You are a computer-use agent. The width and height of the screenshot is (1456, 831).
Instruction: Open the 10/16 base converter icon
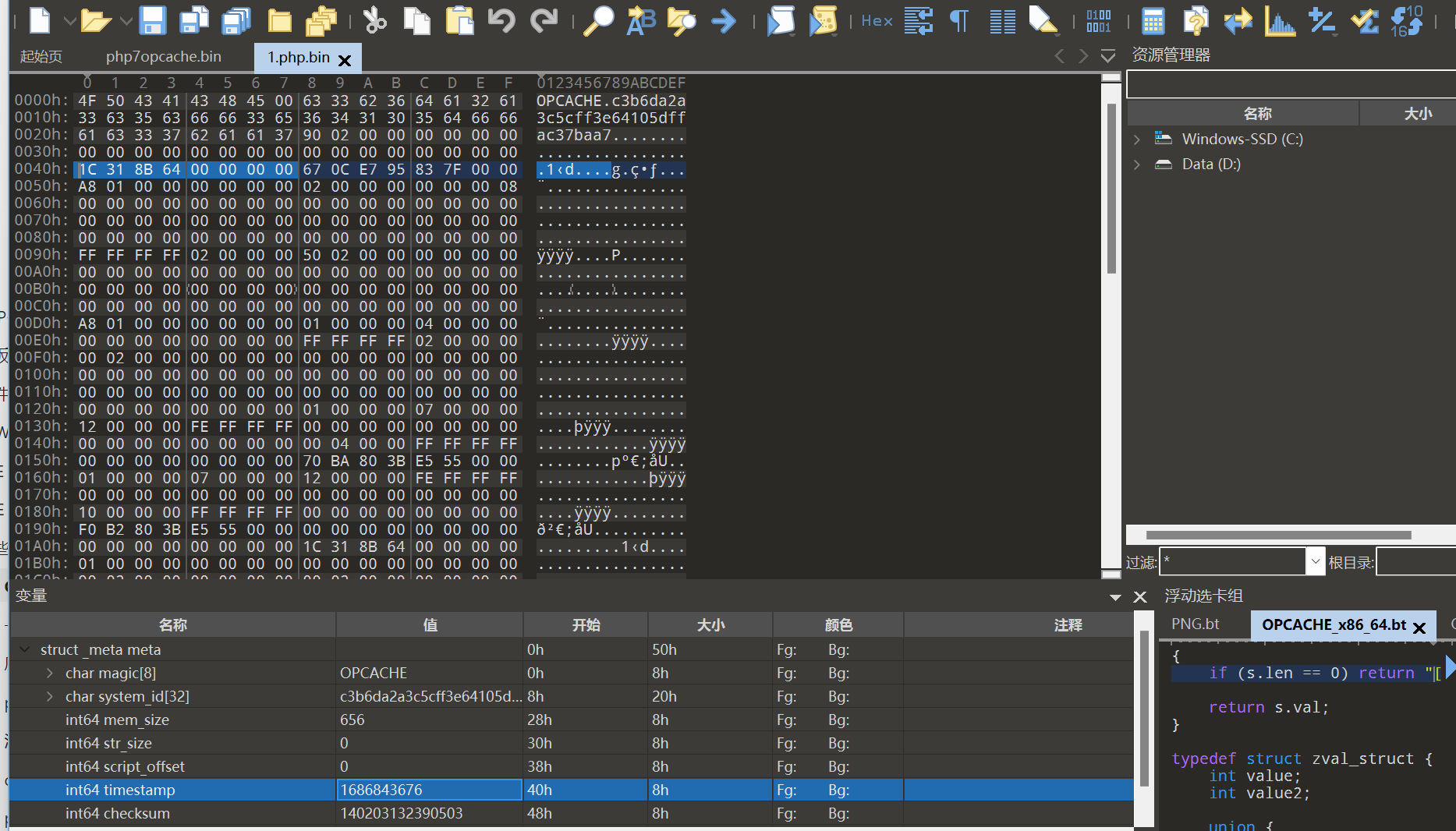(x=1408, y=20)
